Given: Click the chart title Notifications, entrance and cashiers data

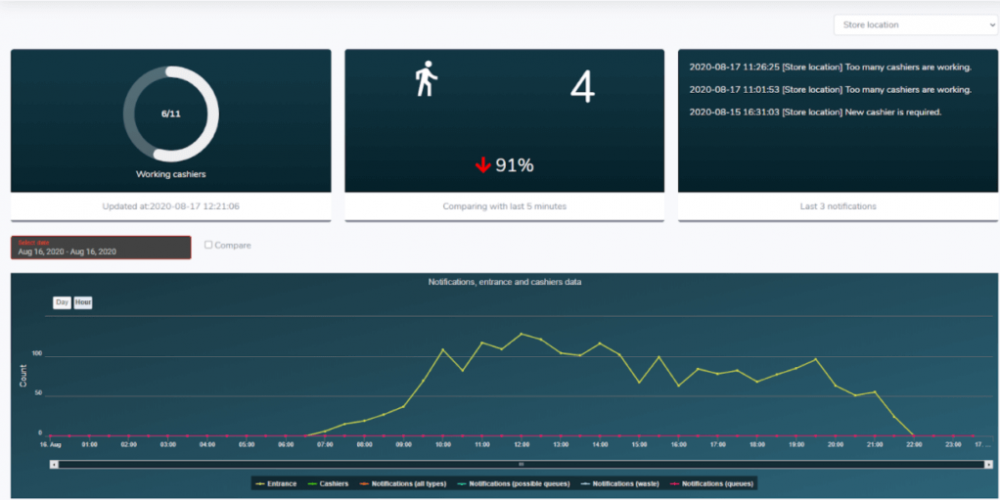Looking at the screenshot, I should [504, 281].
